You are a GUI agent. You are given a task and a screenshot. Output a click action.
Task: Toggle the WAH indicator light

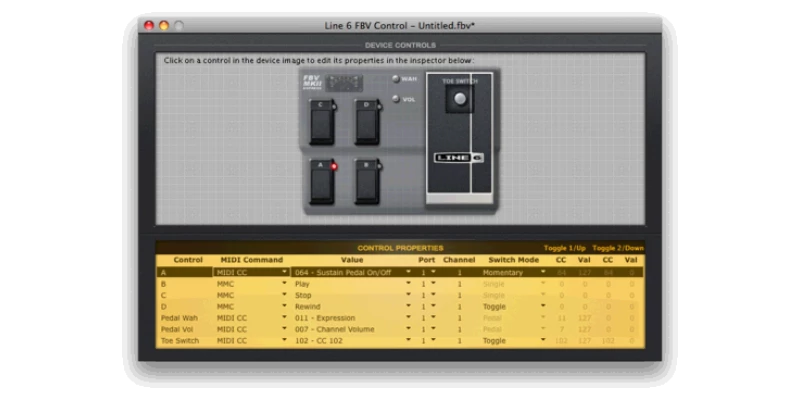(396, 79)
